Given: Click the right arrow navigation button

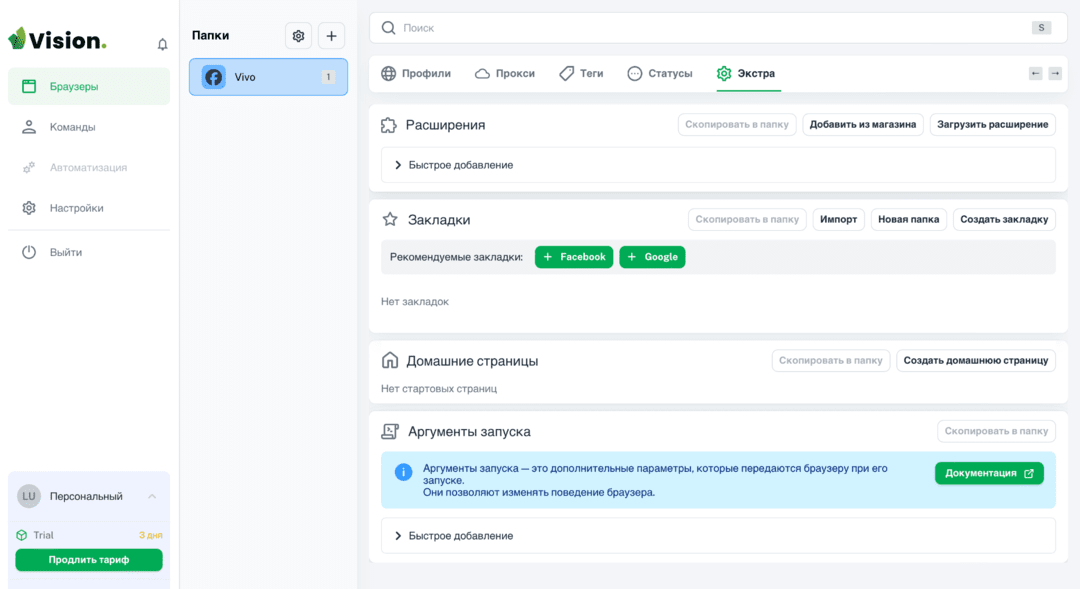Looking at the screenshot, I should (1055, 73).
